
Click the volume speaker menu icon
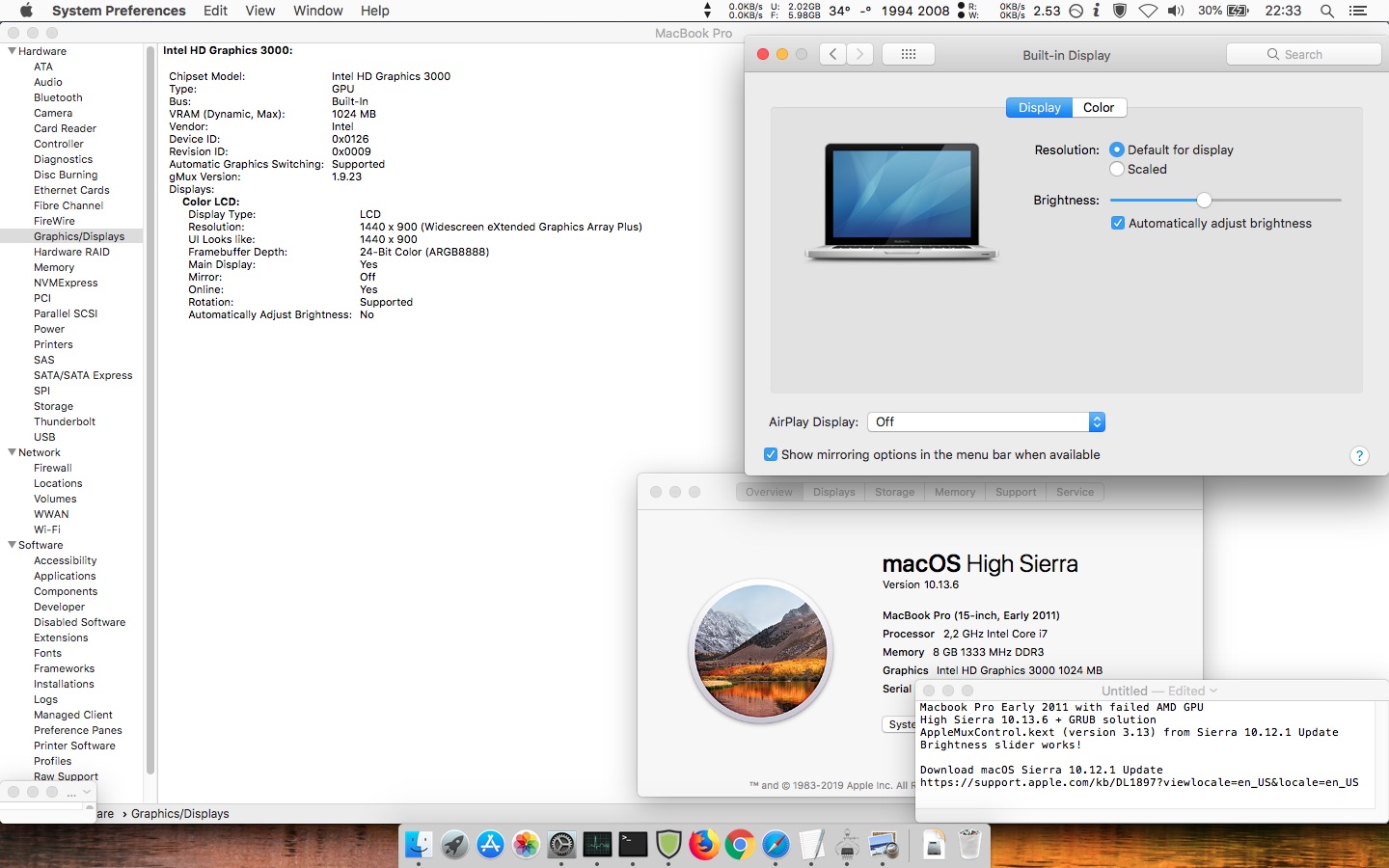(1176, 11)
